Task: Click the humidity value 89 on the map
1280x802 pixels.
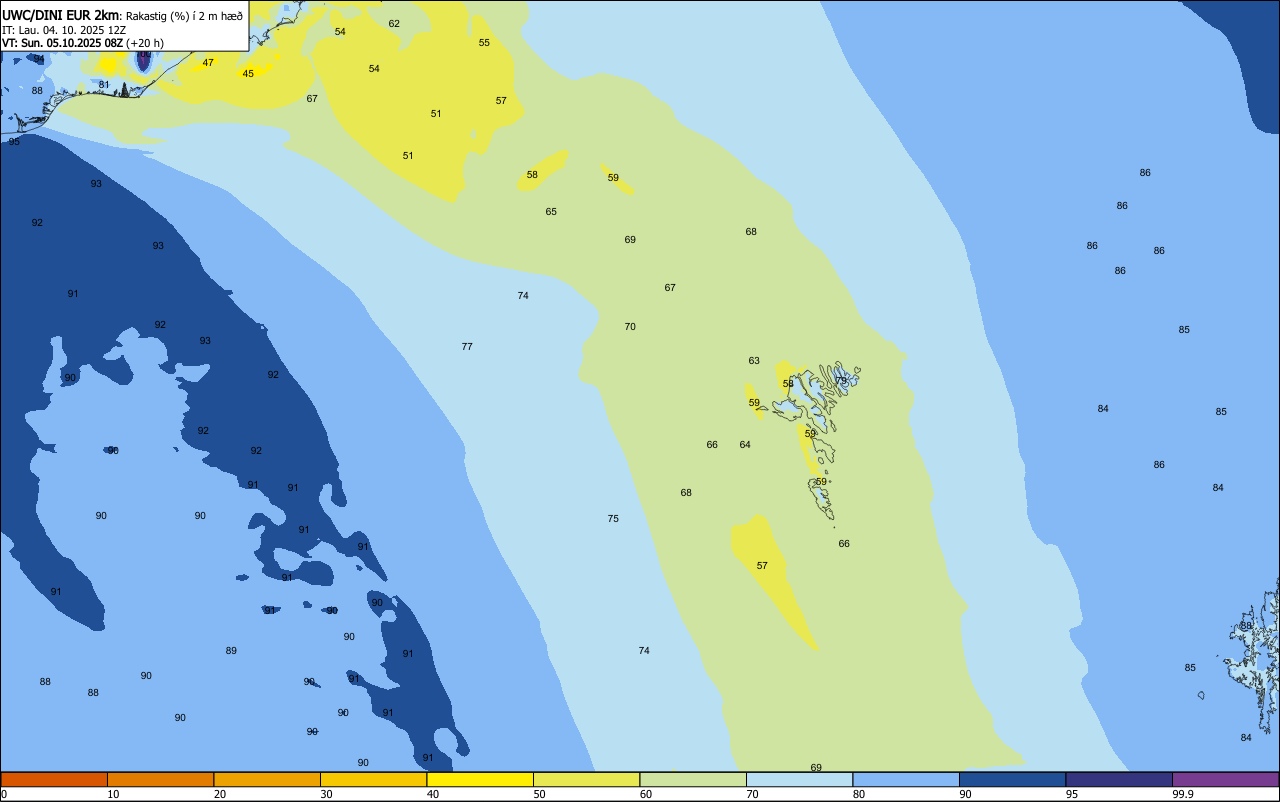Action: coord(231,651)
